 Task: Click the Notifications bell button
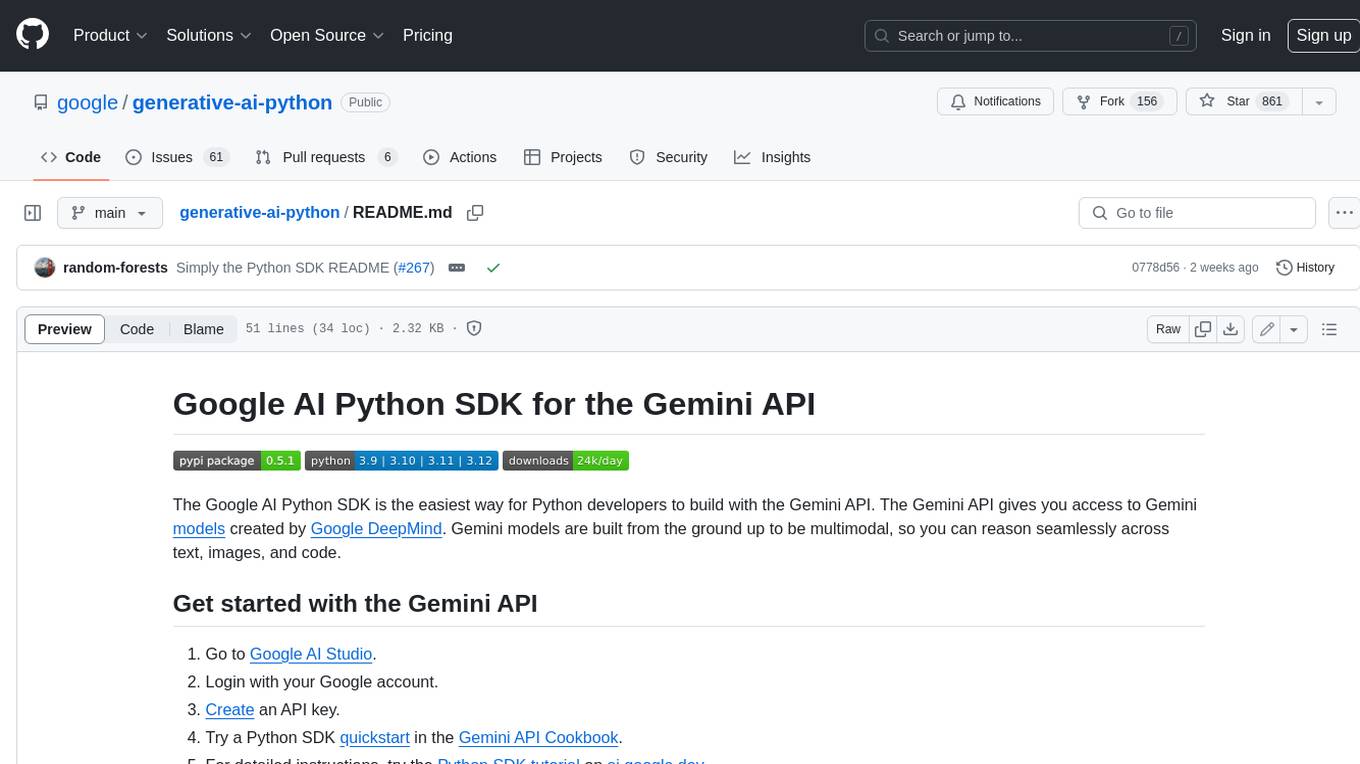(x=995, y=102)
